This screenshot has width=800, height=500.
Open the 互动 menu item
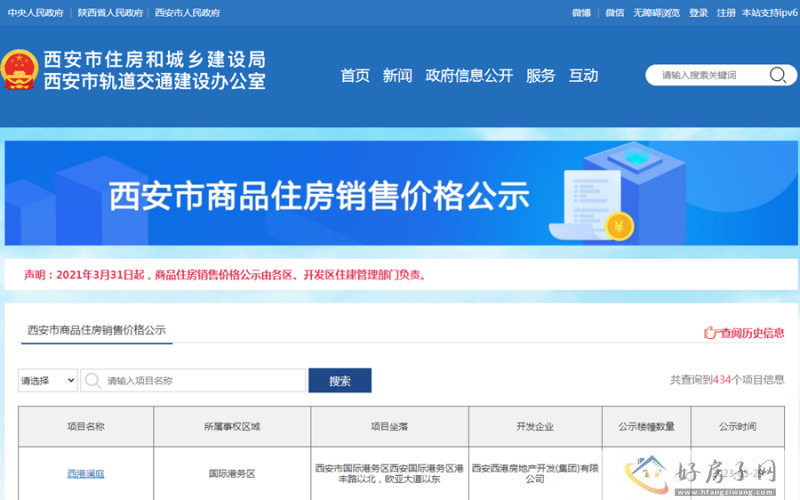[x=583, y=76]
